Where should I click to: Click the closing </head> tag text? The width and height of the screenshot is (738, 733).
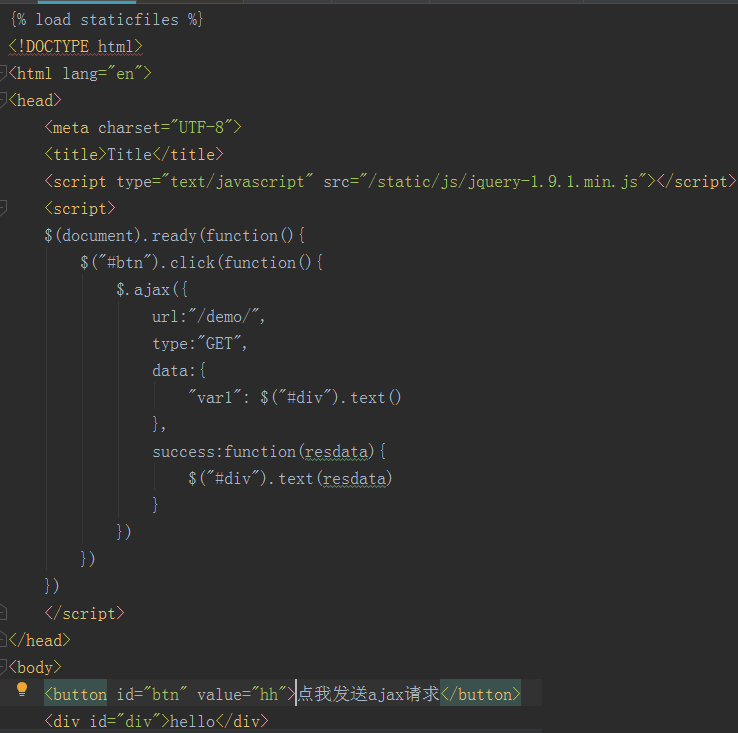point(40,640)
